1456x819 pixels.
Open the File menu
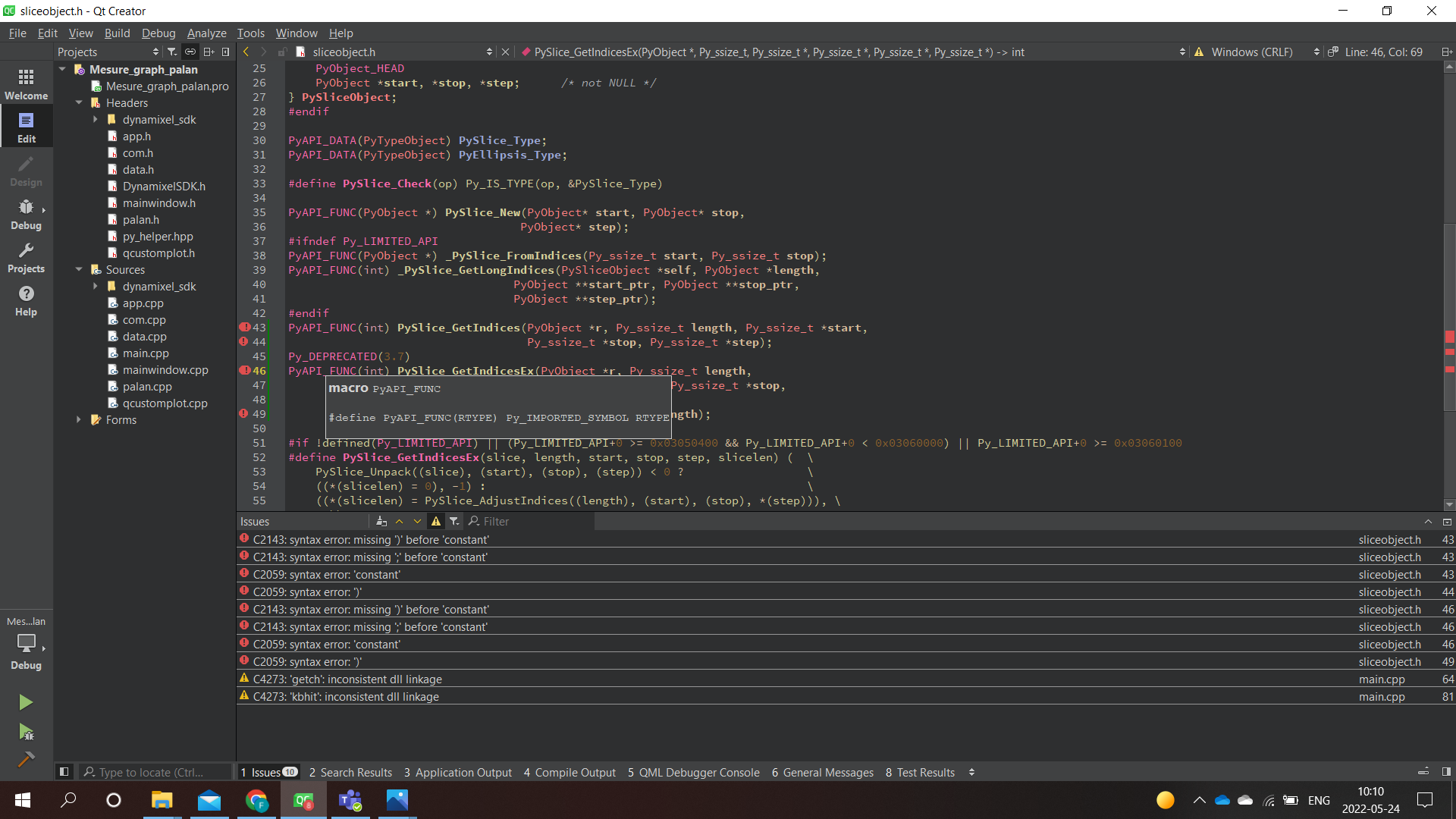pyautogui.click(x=17, y=33)
